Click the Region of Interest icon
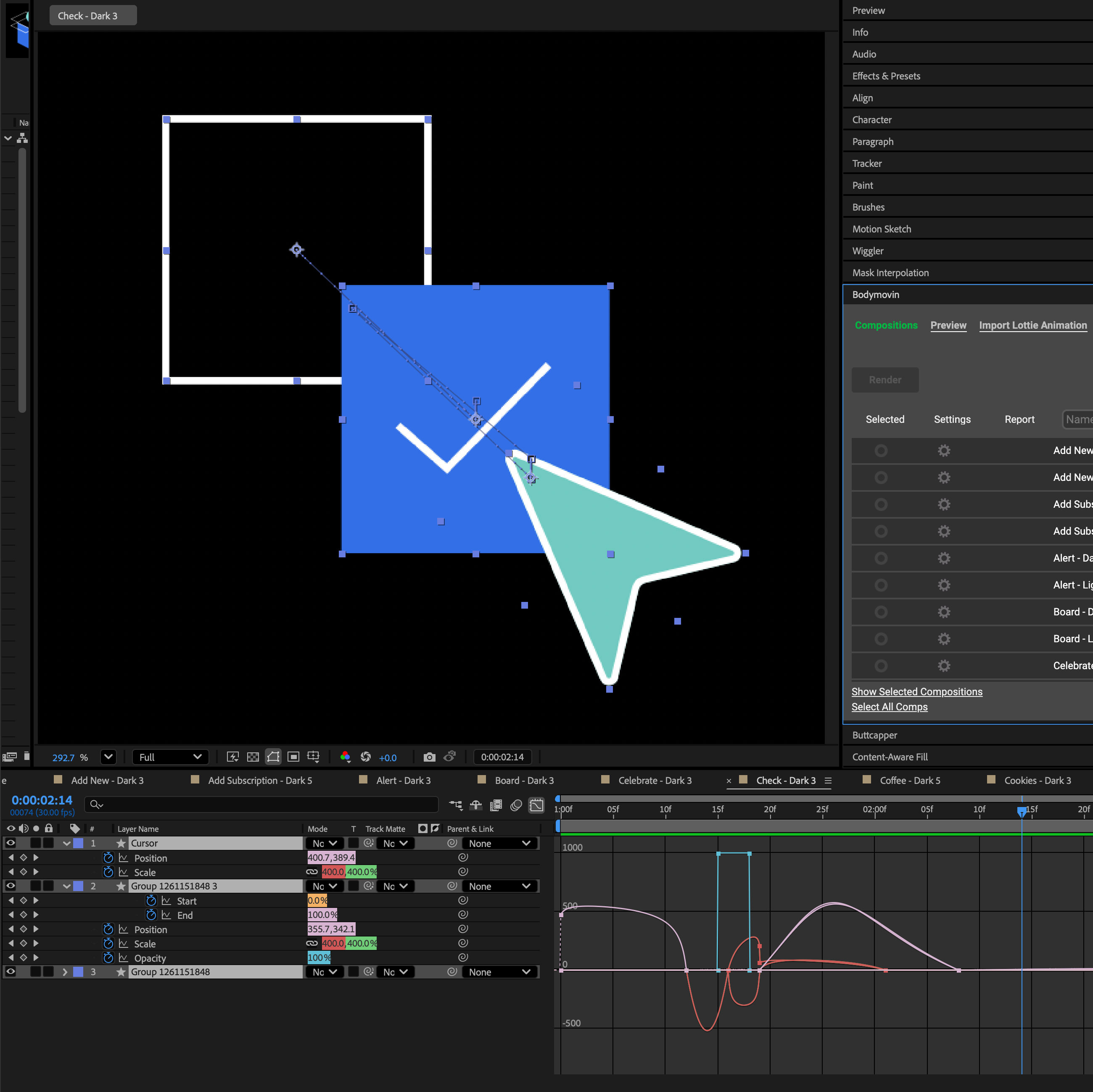The width and height of the screenshot is (1093, 1092). tap(293, 757)
